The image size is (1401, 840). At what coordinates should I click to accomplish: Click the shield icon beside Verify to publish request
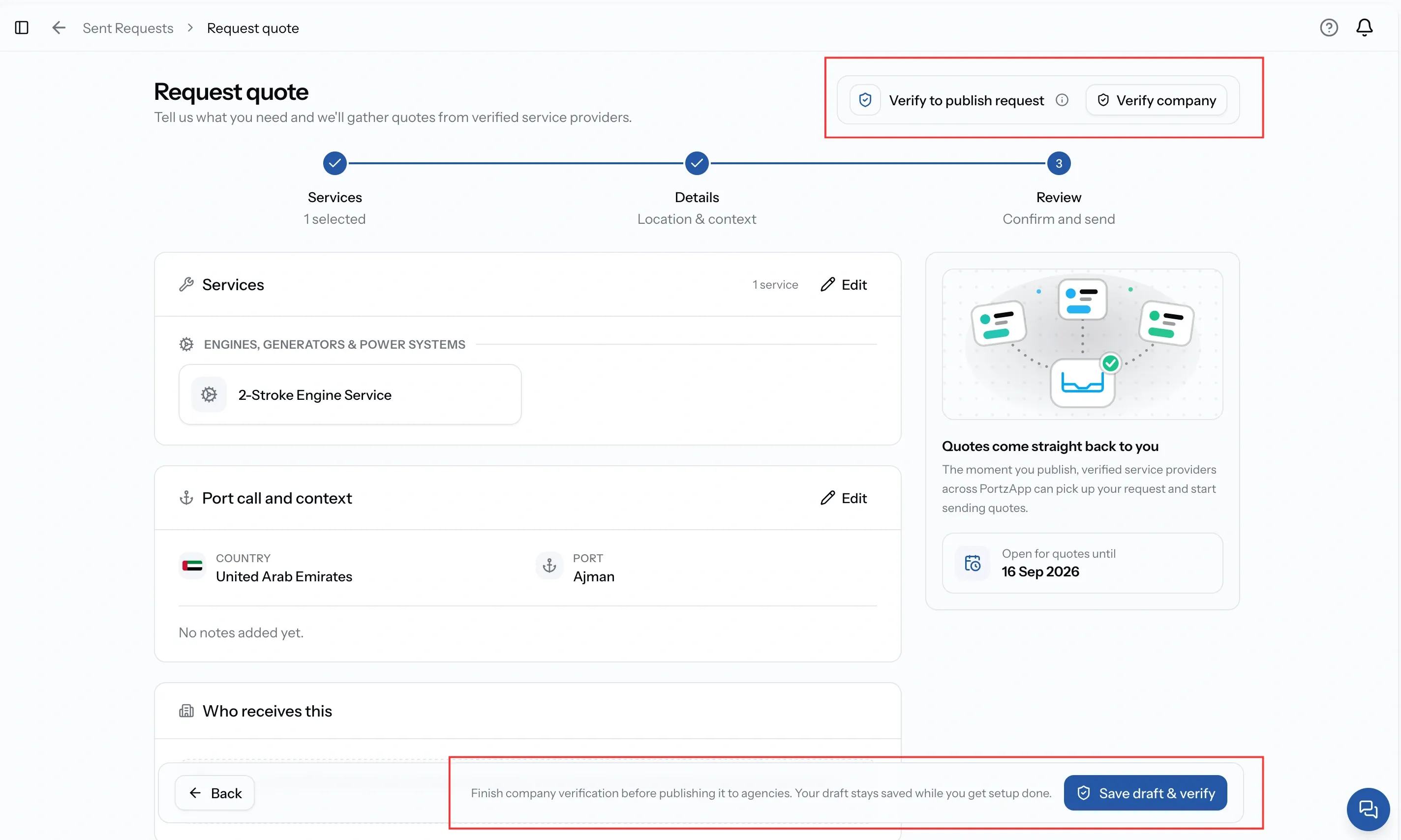click(865, 100)
